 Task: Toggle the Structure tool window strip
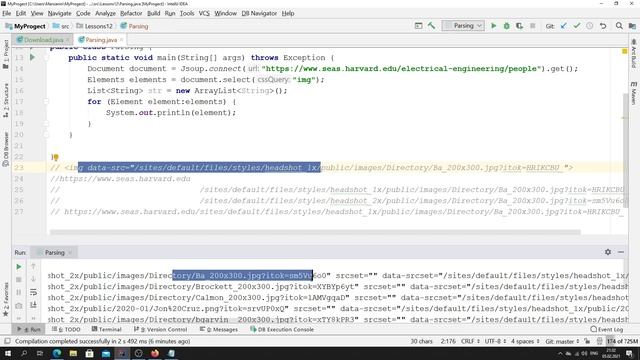[x=6, y=100]
